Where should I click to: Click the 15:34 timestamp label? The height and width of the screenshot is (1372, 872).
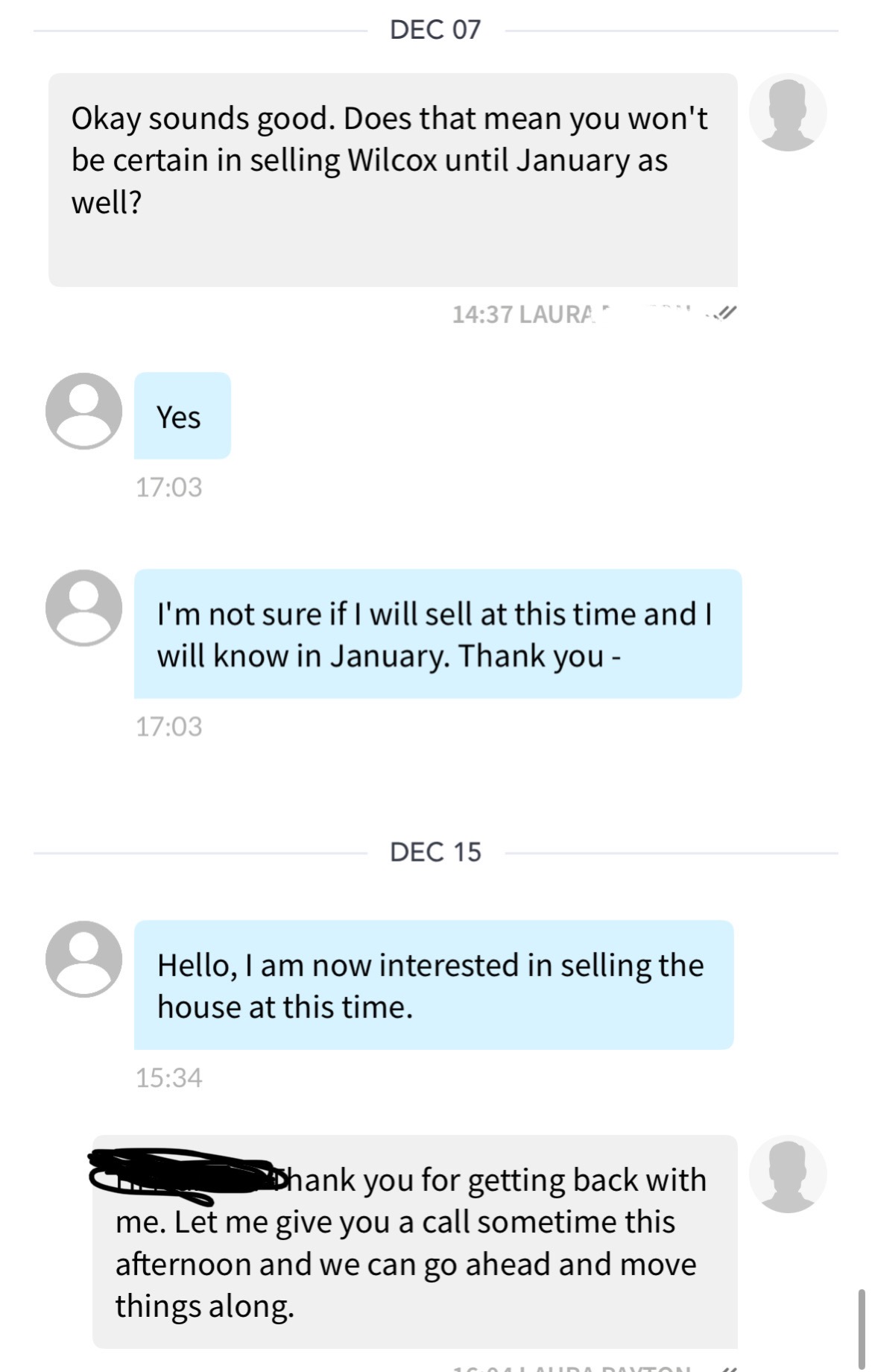(169, 1077)
